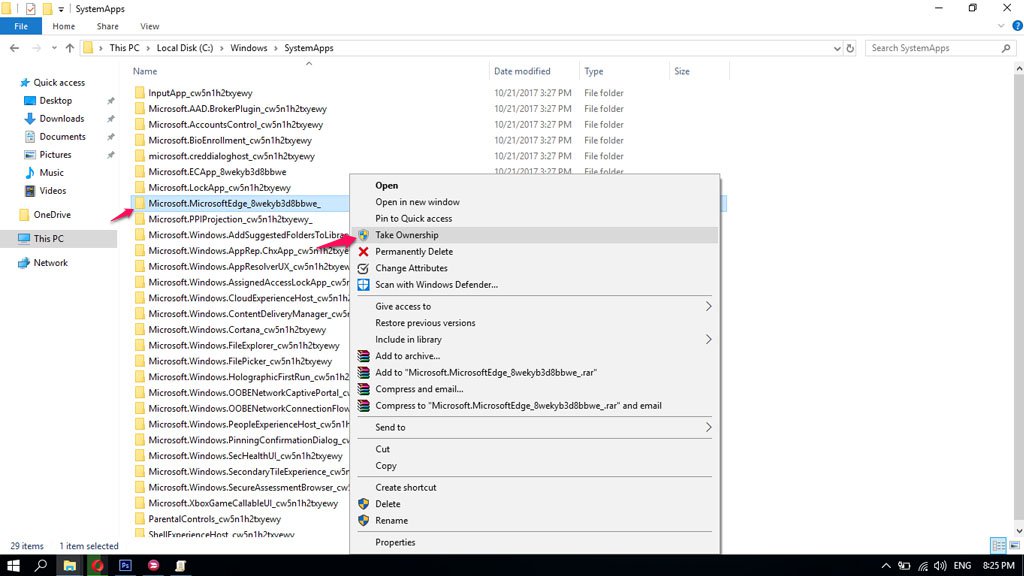
Task: Click the Take Ownership shield icon
Action: pyautogui.click(x=364, y=235)
